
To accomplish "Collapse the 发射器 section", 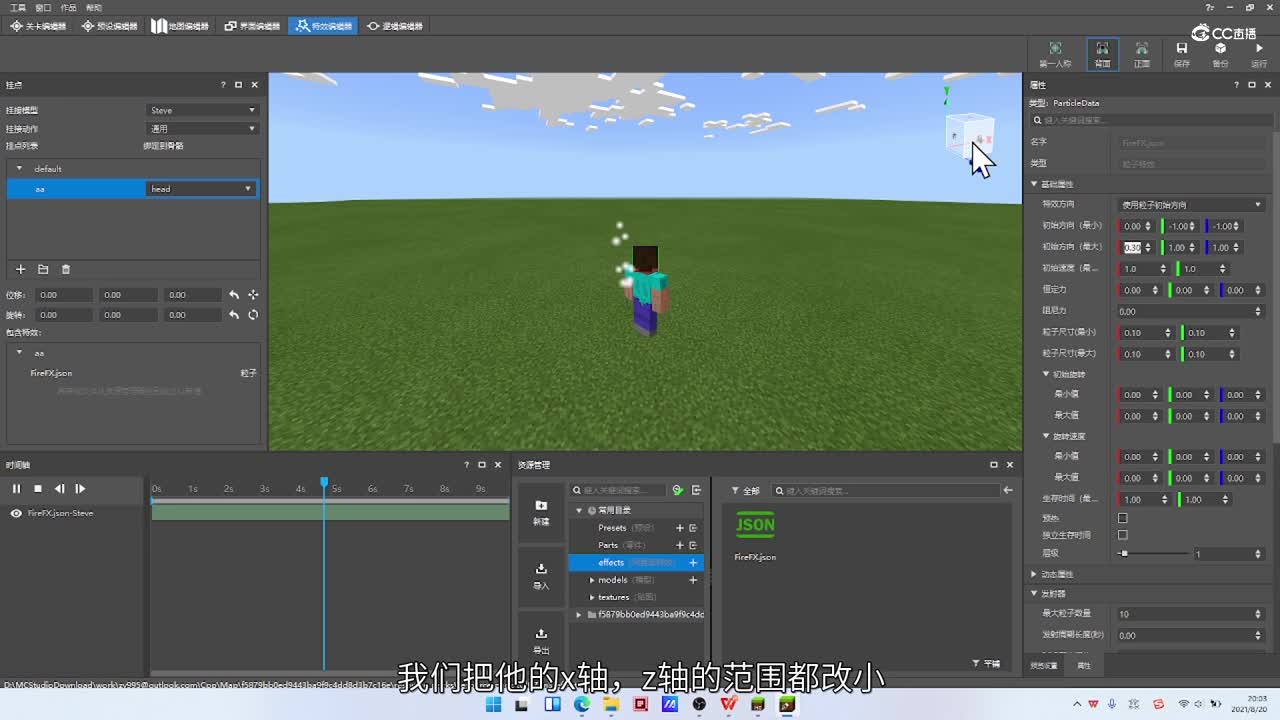I will click(1034, 593).
